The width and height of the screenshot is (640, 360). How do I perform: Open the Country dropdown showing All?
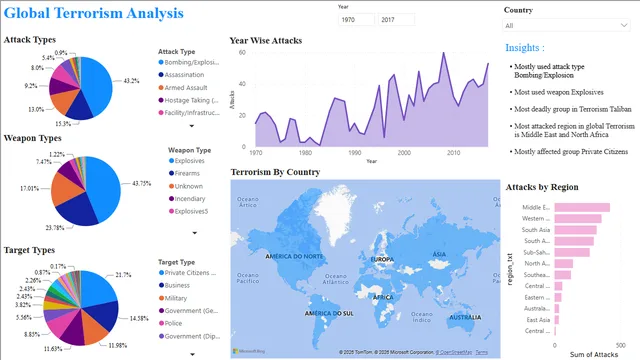566,25
